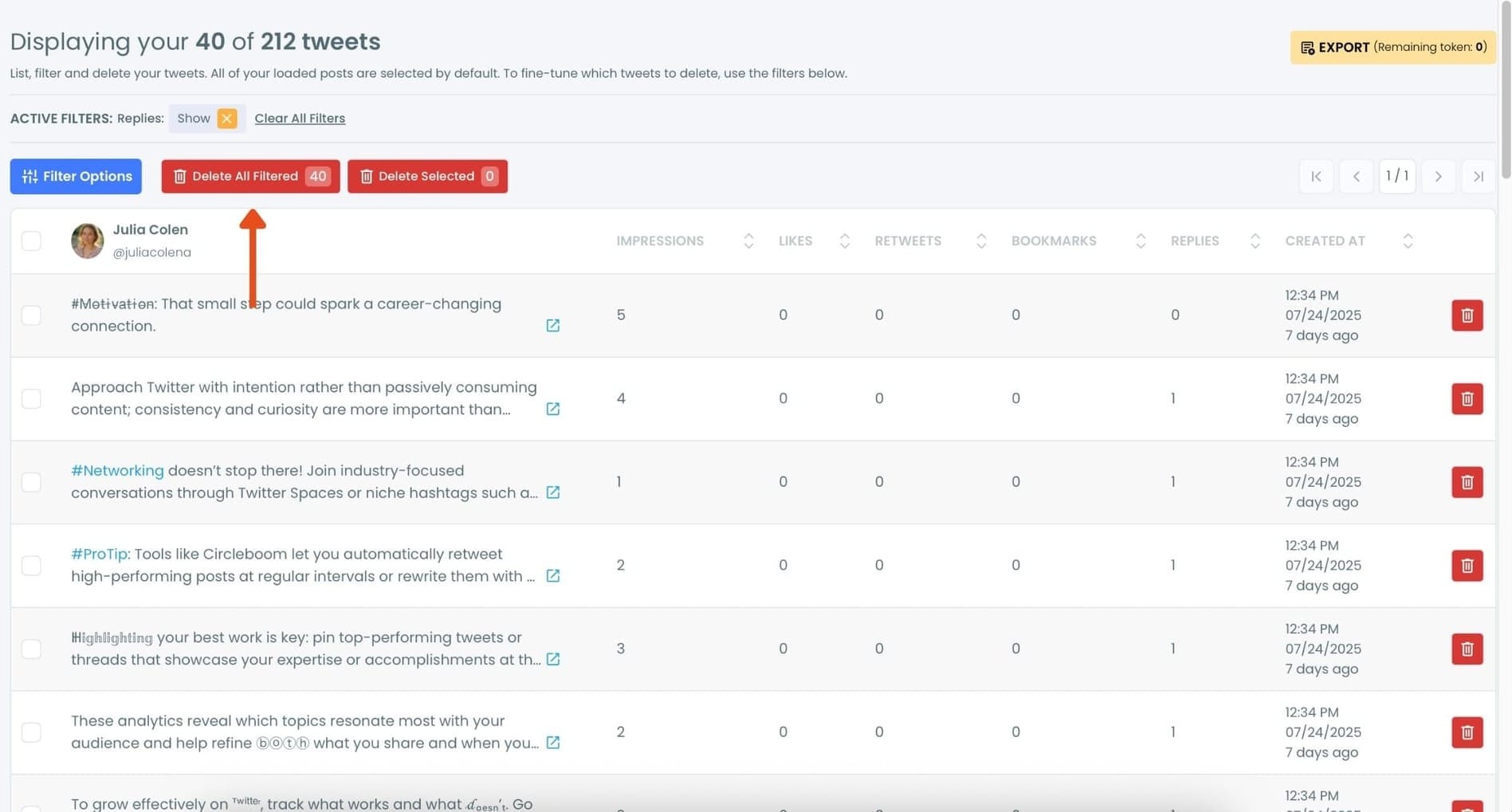The width and height of the screenshot is (1512, 812).
Task: Click Julia Colen's profile avatar
Action: tap(88, 241)
